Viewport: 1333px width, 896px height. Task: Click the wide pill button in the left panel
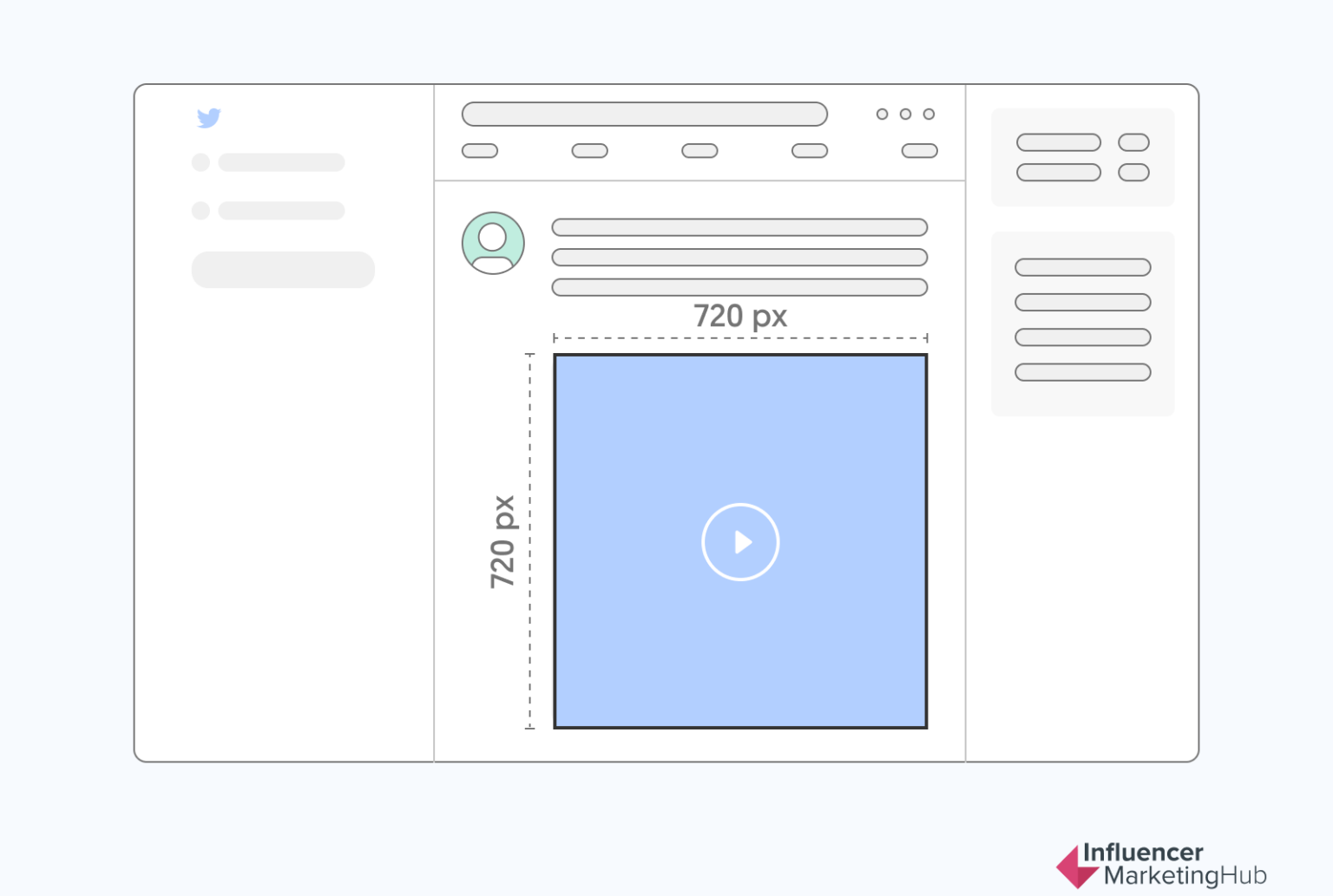click(x=283, y=270)
